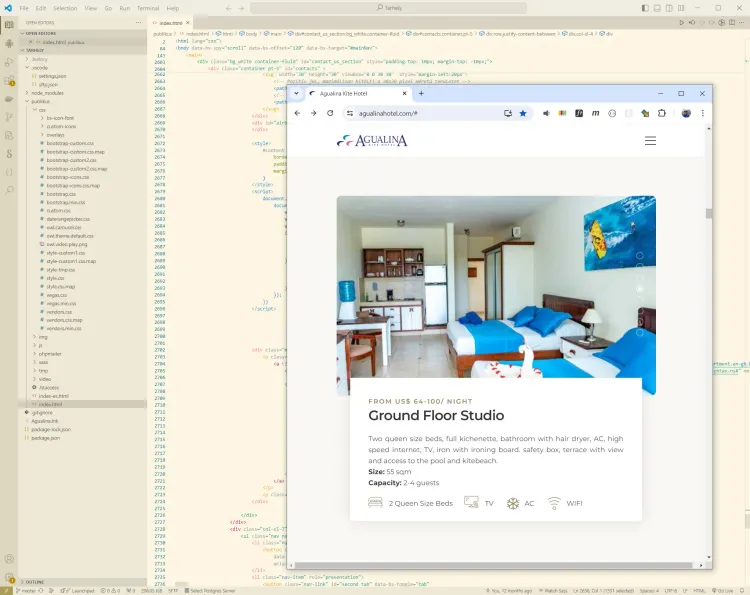The image size is (750, 595).
Task: Click the vertical scrollbar thumb in Chrome
Action: click(x=708, y=213)
